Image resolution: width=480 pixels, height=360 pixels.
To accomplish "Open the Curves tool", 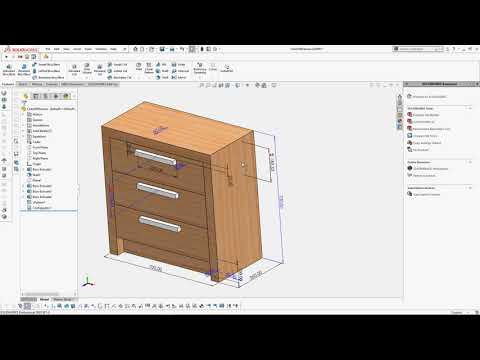I will [213, 67].
